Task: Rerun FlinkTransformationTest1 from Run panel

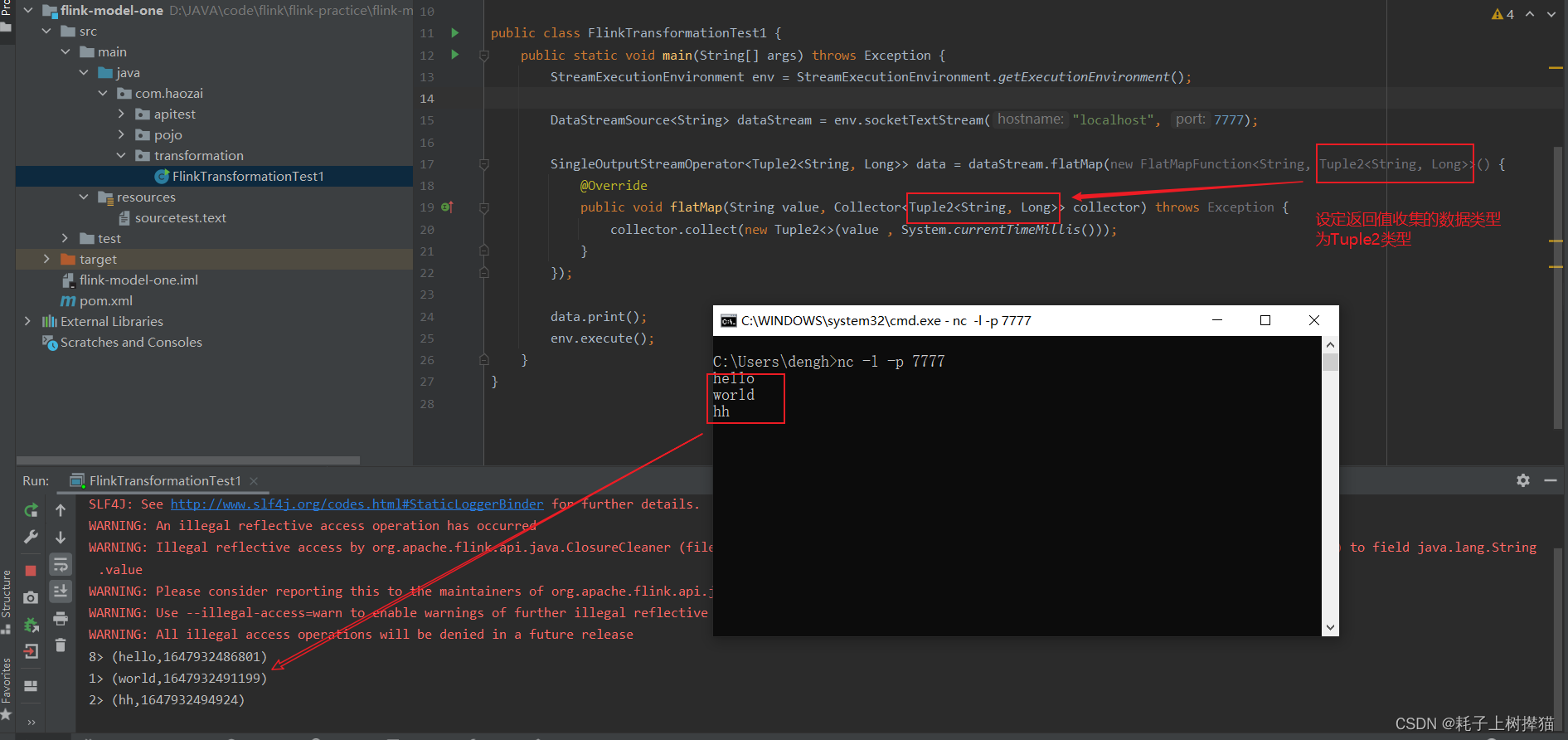Action: coord(31,510)
